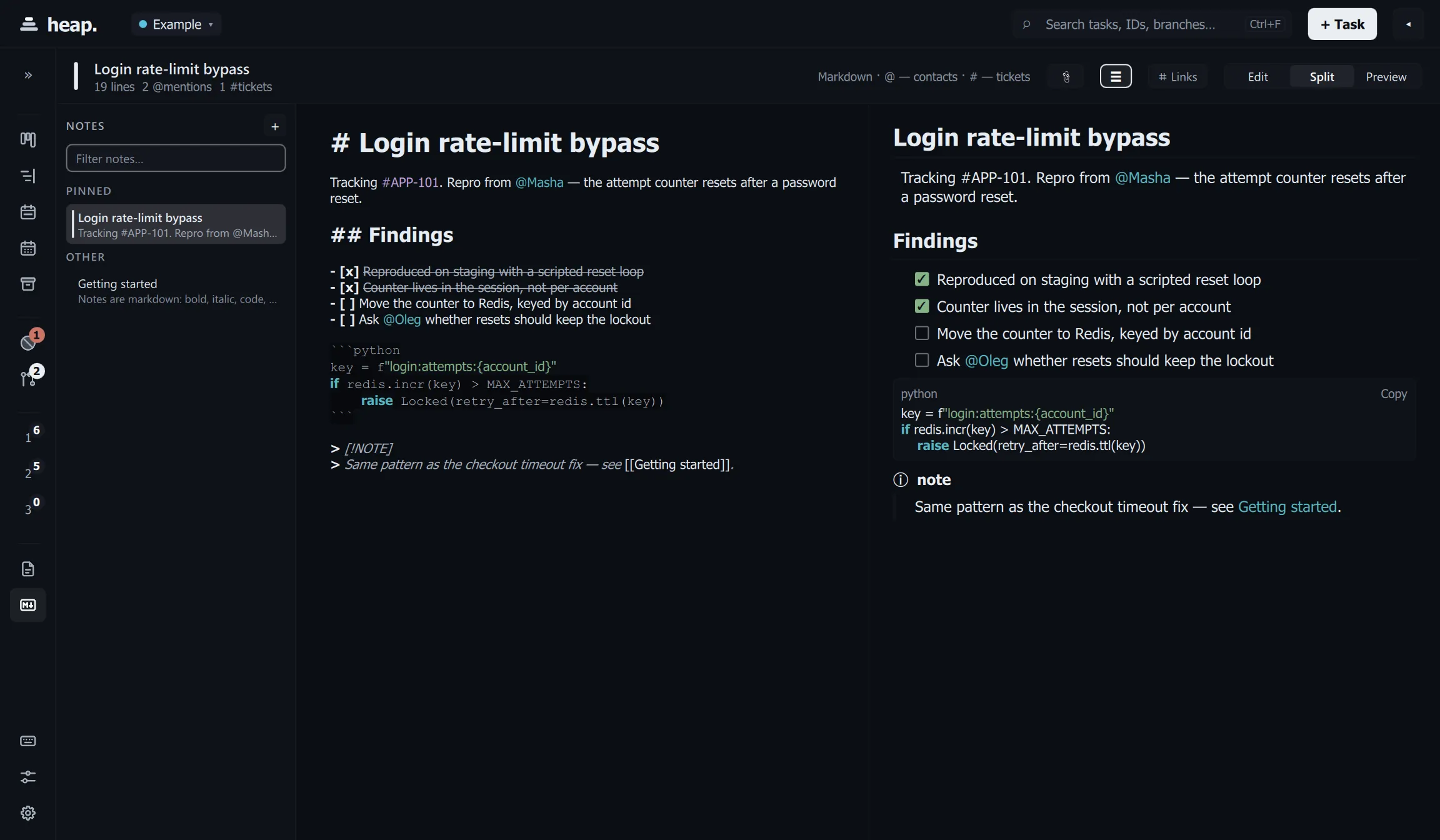Open the Getting started note in the list
The width and height of the screenshot is (1440, 840).
coord(176,291)
